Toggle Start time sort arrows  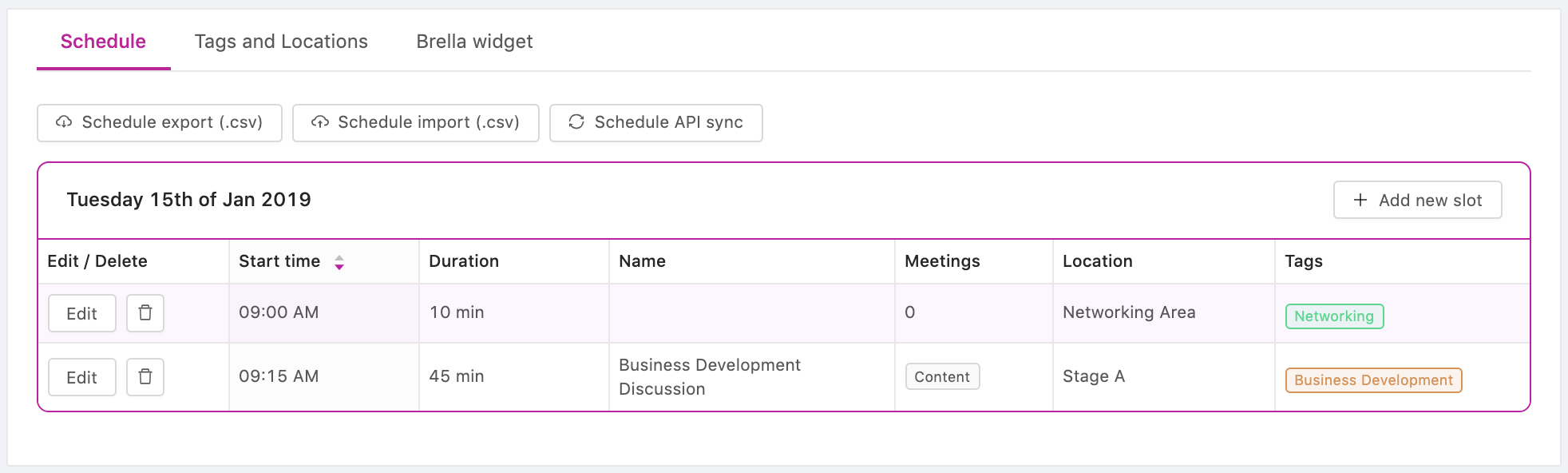click(x=339, y=262)
